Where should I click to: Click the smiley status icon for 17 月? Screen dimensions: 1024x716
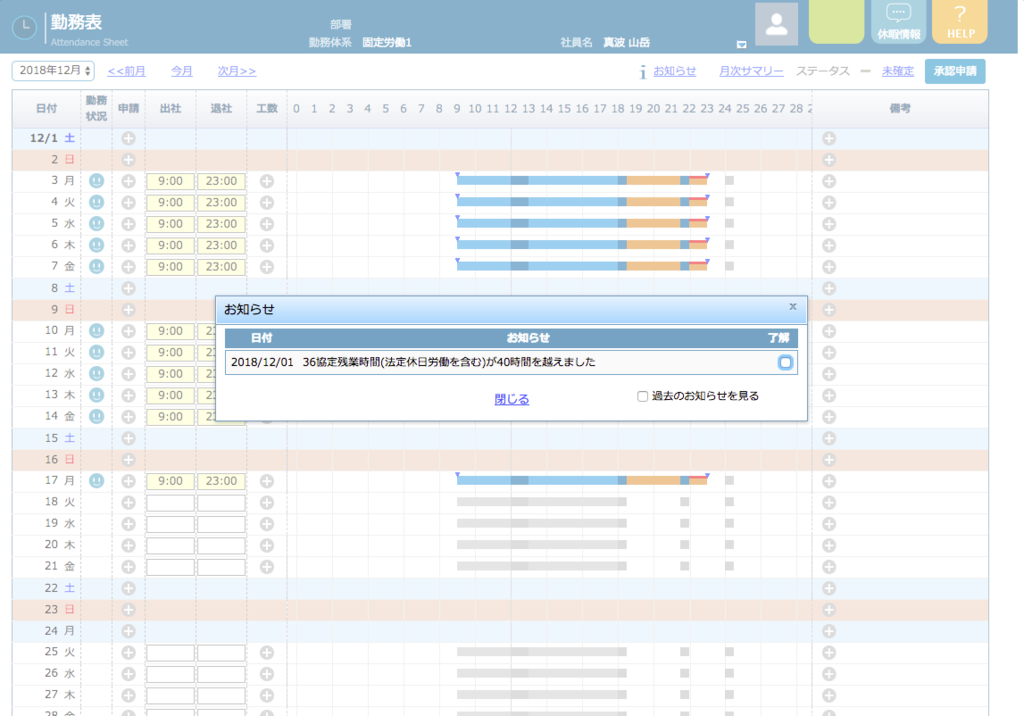pyautogui.click(x=97, y=481)
